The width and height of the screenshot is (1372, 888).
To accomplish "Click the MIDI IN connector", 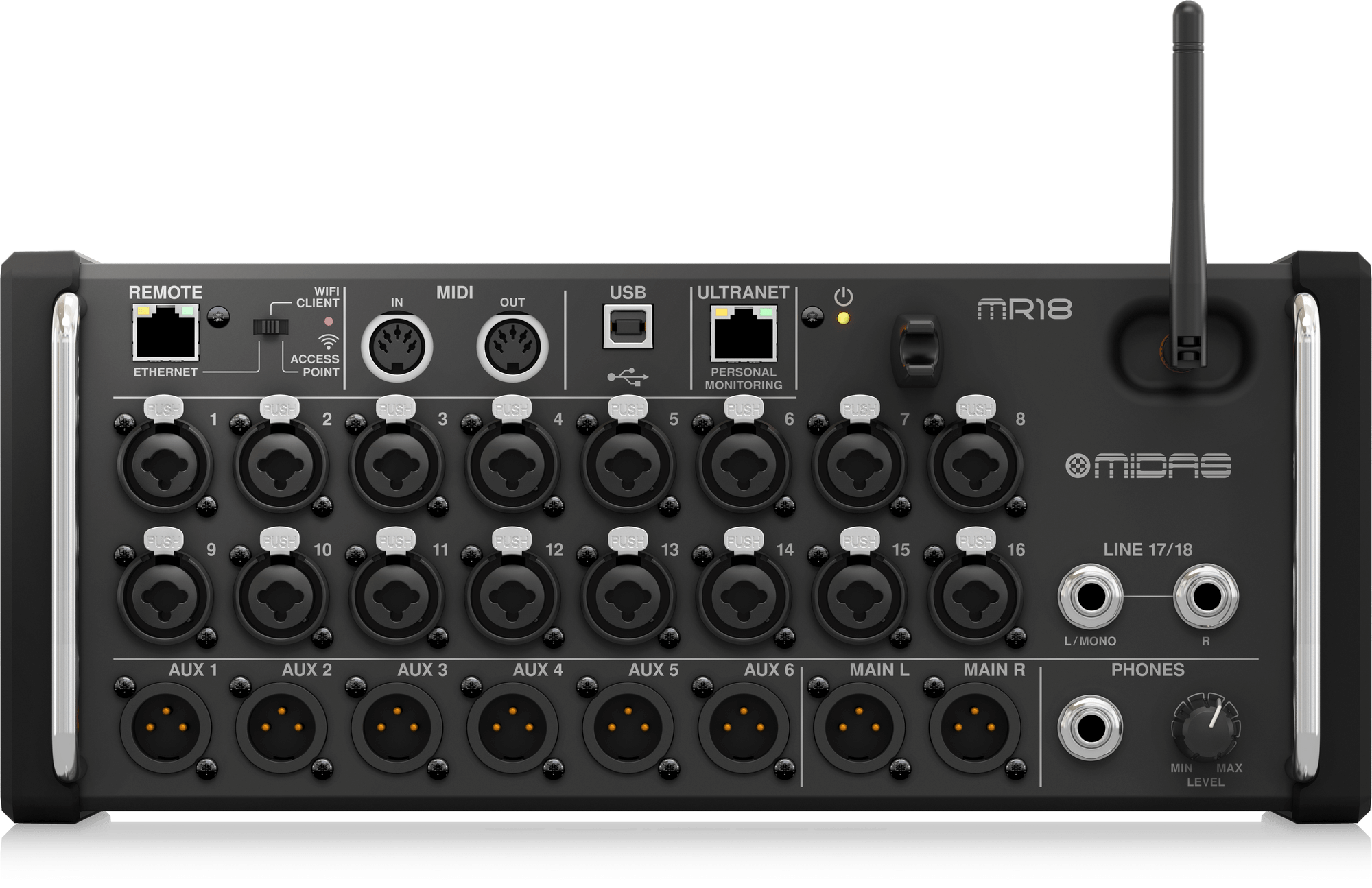I will coord(397,346).
